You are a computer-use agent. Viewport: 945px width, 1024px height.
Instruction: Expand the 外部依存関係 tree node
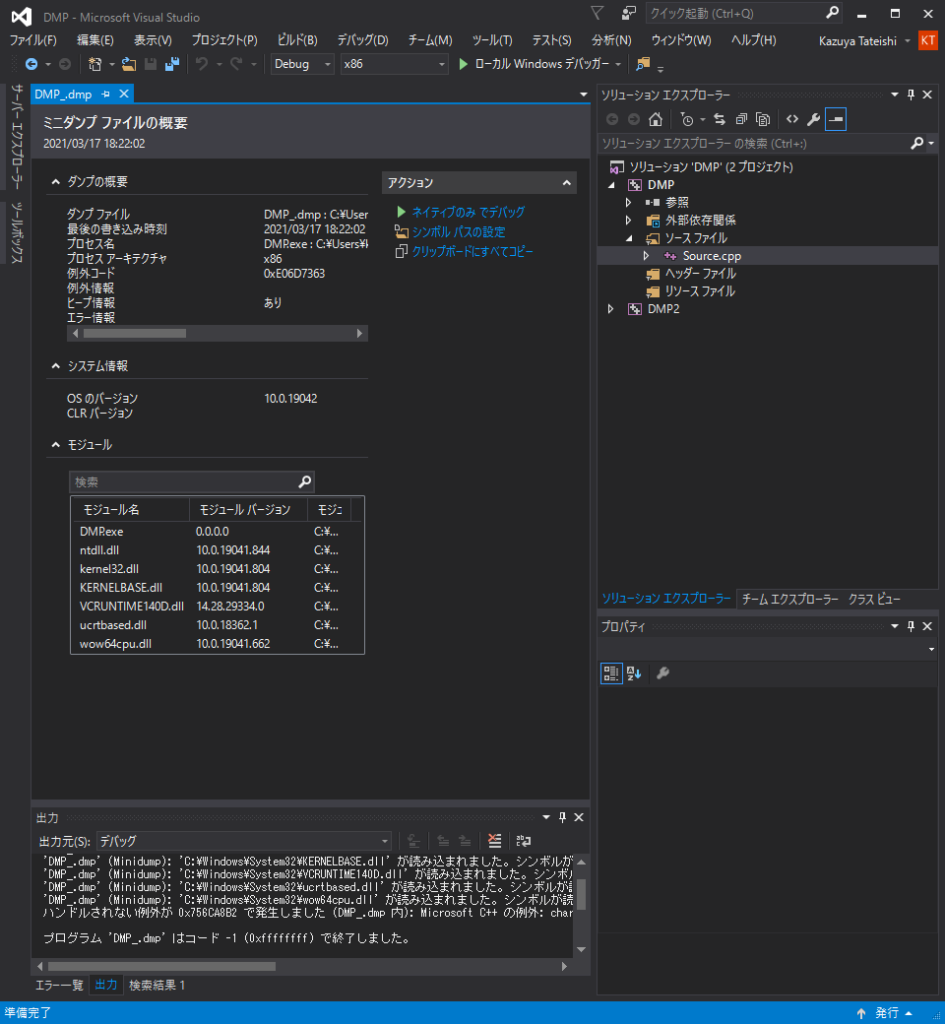628,220
